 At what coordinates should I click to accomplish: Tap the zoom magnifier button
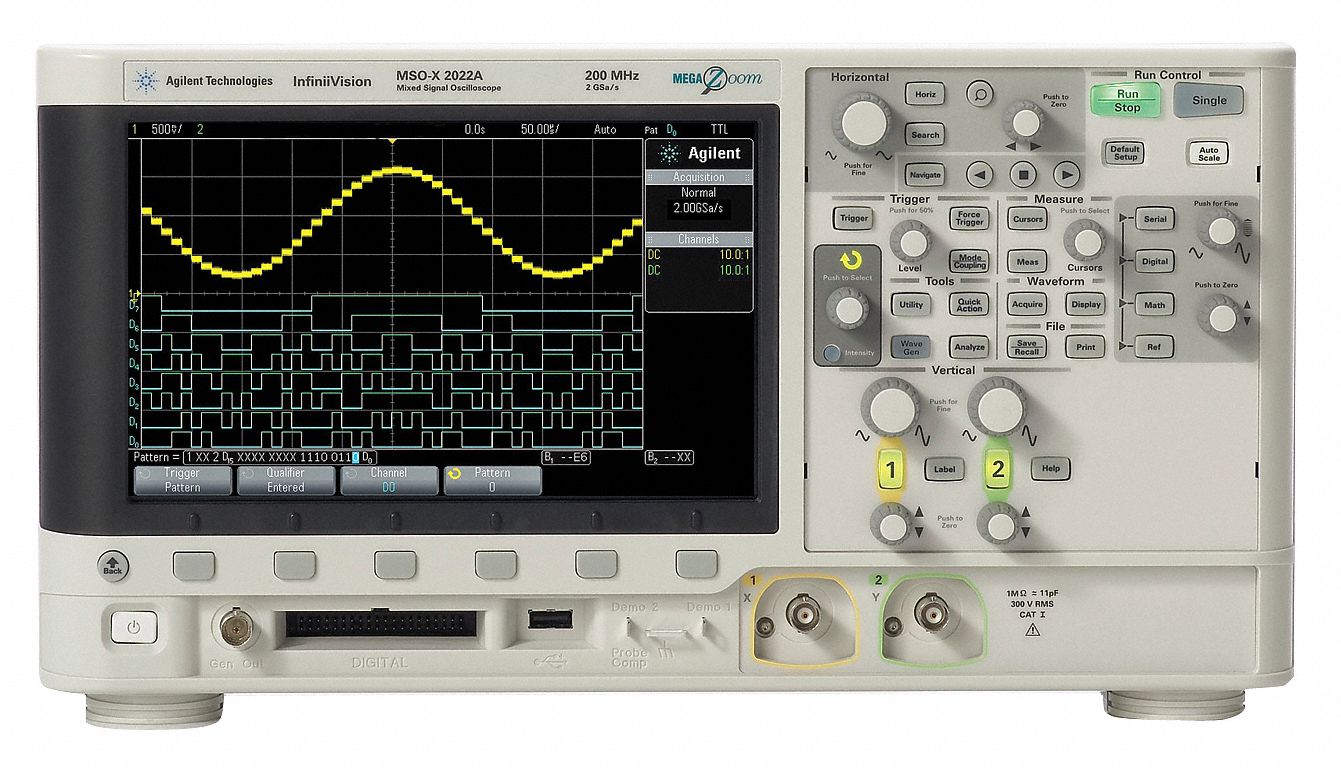(980, 93)
